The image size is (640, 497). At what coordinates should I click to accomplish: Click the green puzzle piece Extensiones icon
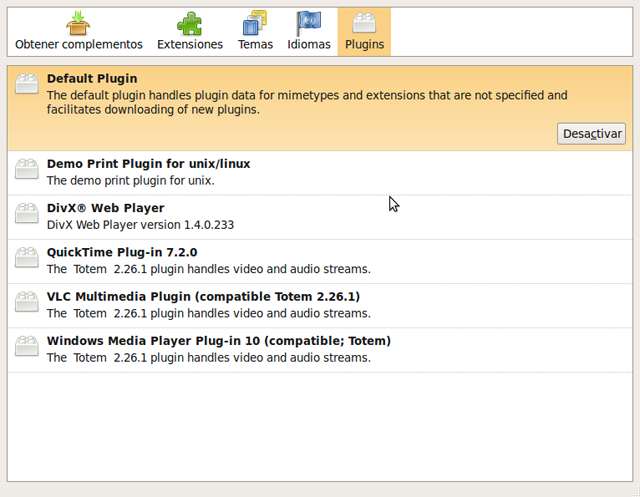tap(189, 23)
